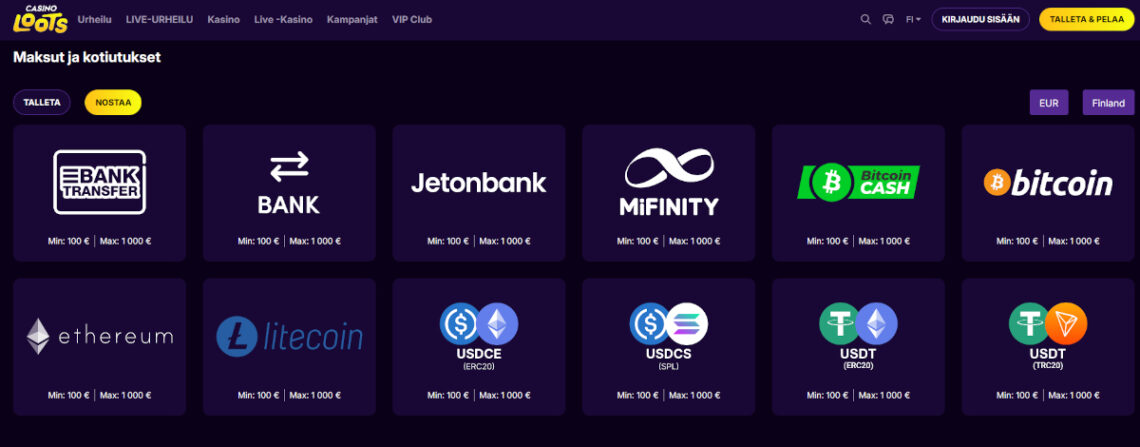Expand the FI language dropdown
Image resolution: width=1140 pixels, height=447 pixels.
point(913,19)
